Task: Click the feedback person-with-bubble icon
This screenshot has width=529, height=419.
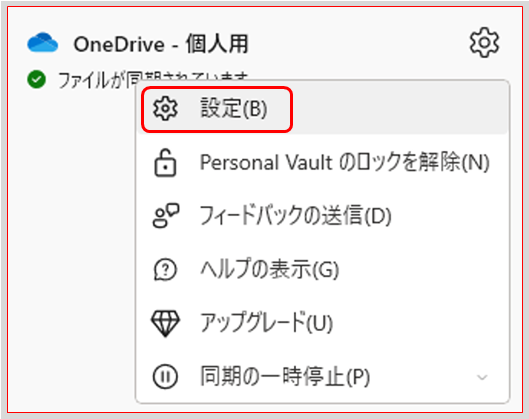Action: coord(166,216)
